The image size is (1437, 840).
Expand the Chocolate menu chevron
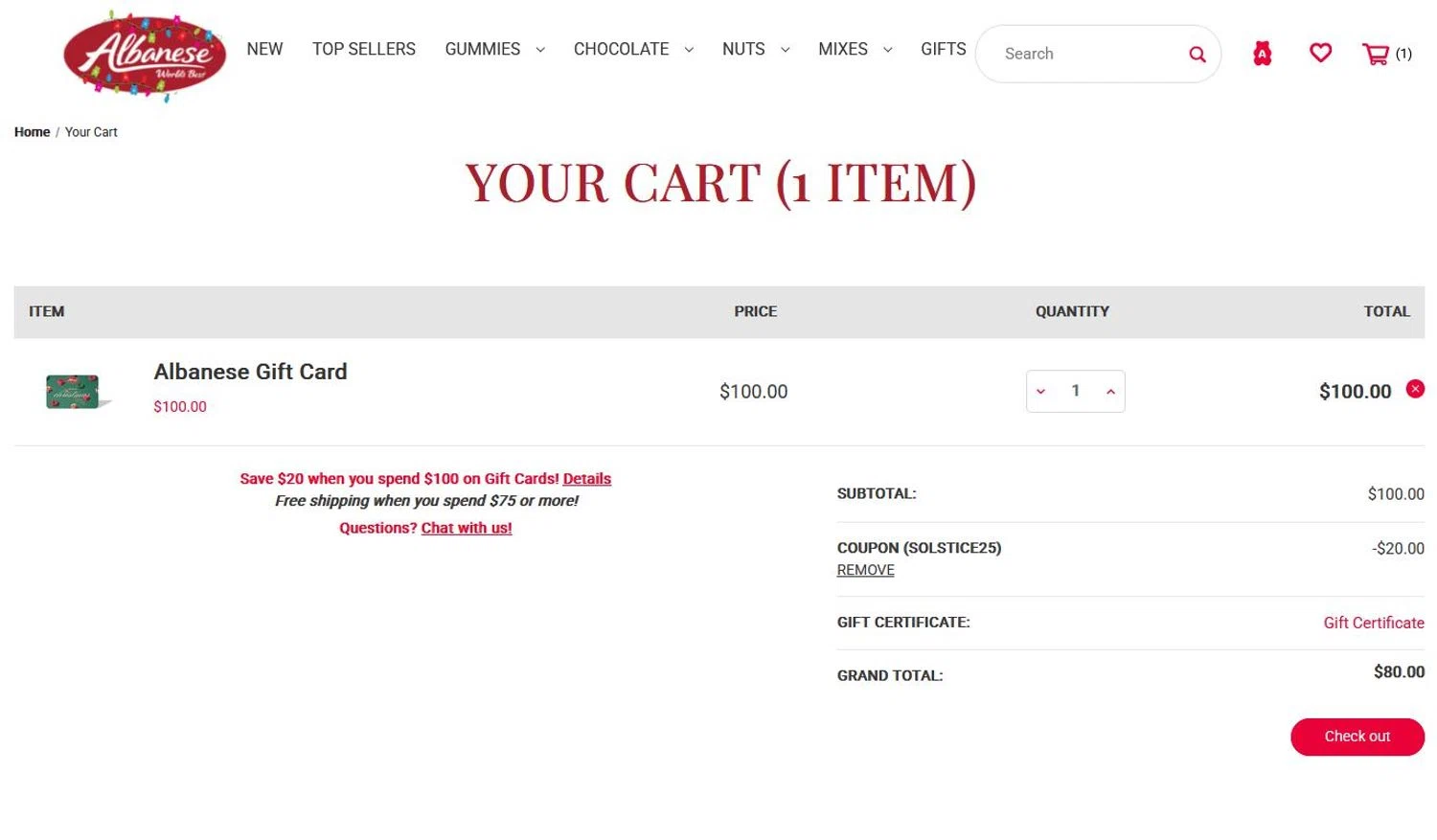click(x=689, y=50)
